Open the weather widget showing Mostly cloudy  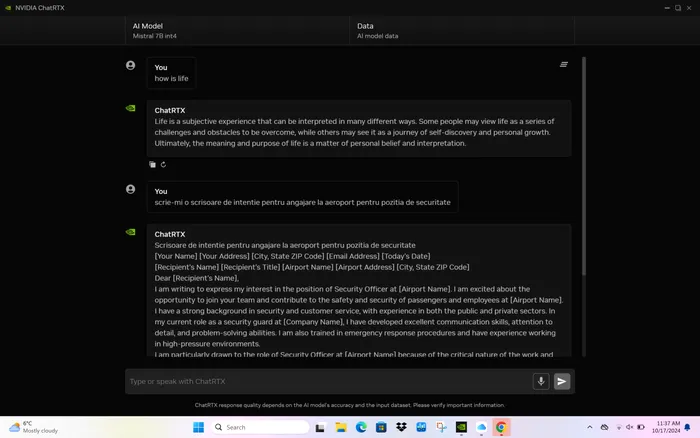pyautogui.click(x=33, y=427)
